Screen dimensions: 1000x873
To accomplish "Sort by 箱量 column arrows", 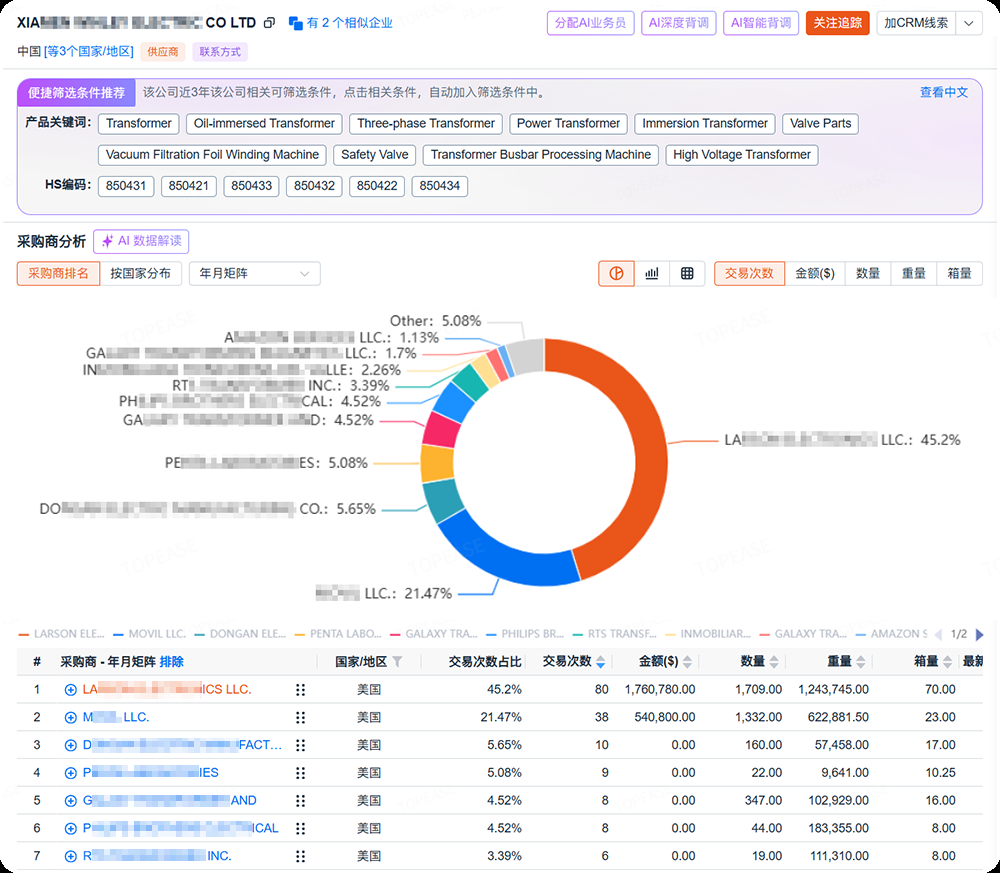I will point(947,662).
